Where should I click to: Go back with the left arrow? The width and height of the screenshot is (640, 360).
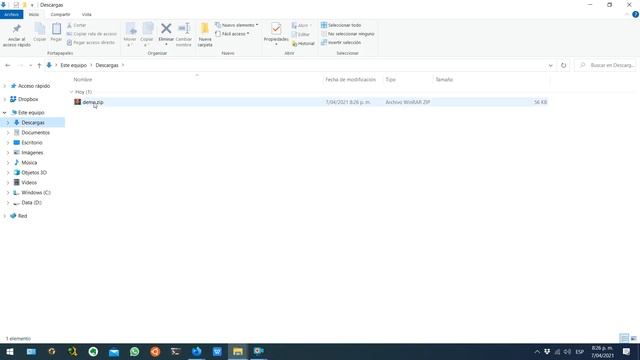click(x=8, y=65)
